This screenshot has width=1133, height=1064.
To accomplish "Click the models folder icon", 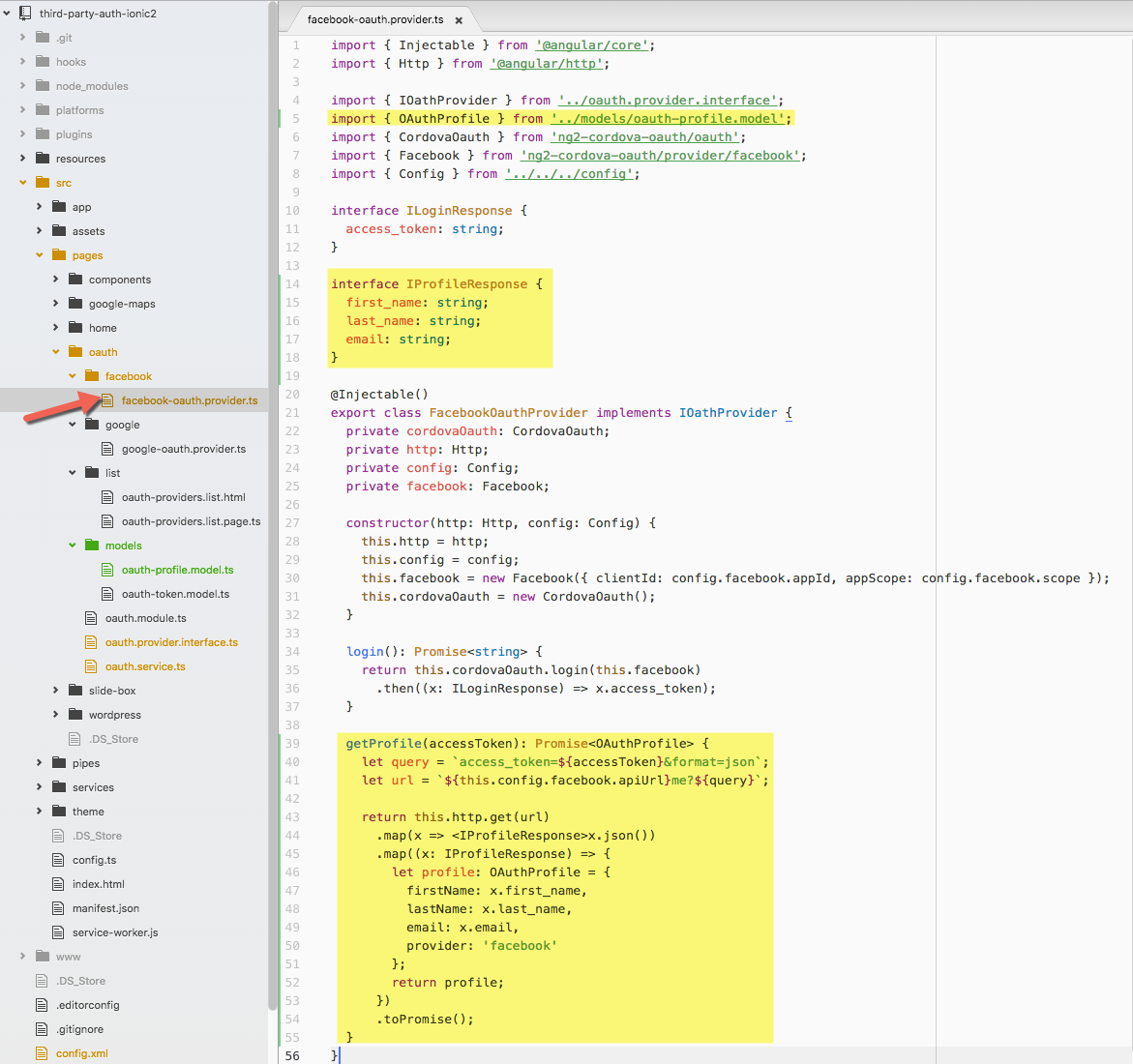I will [91, 546].
